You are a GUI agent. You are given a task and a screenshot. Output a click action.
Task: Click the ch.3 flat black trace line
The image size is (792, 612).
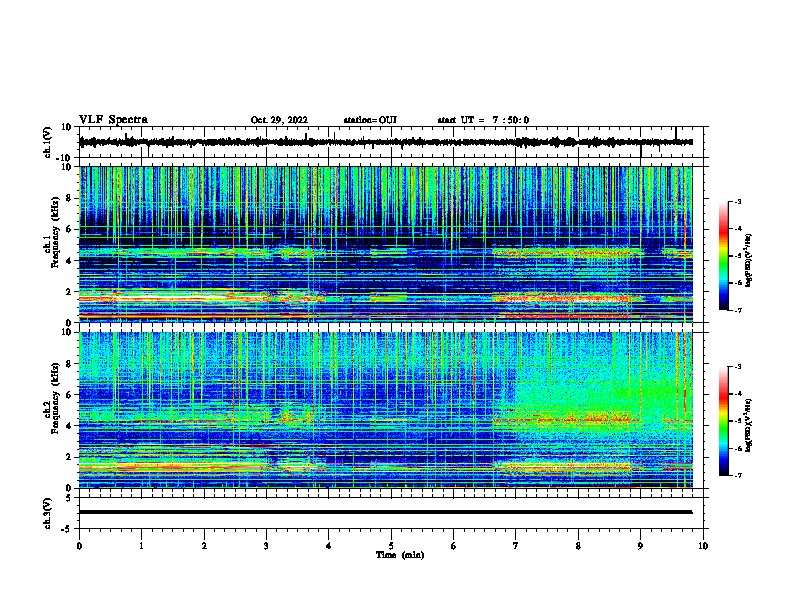385,512
